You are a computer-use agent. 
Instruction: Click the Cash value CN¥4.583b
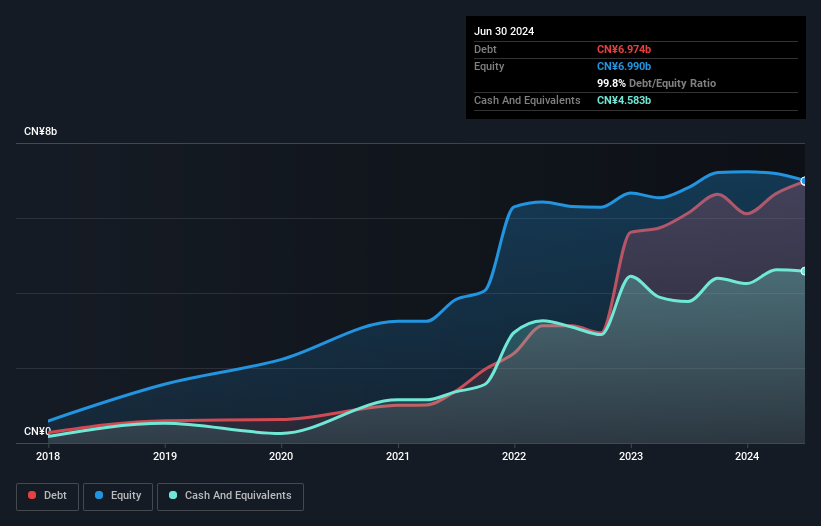(624, 100)
